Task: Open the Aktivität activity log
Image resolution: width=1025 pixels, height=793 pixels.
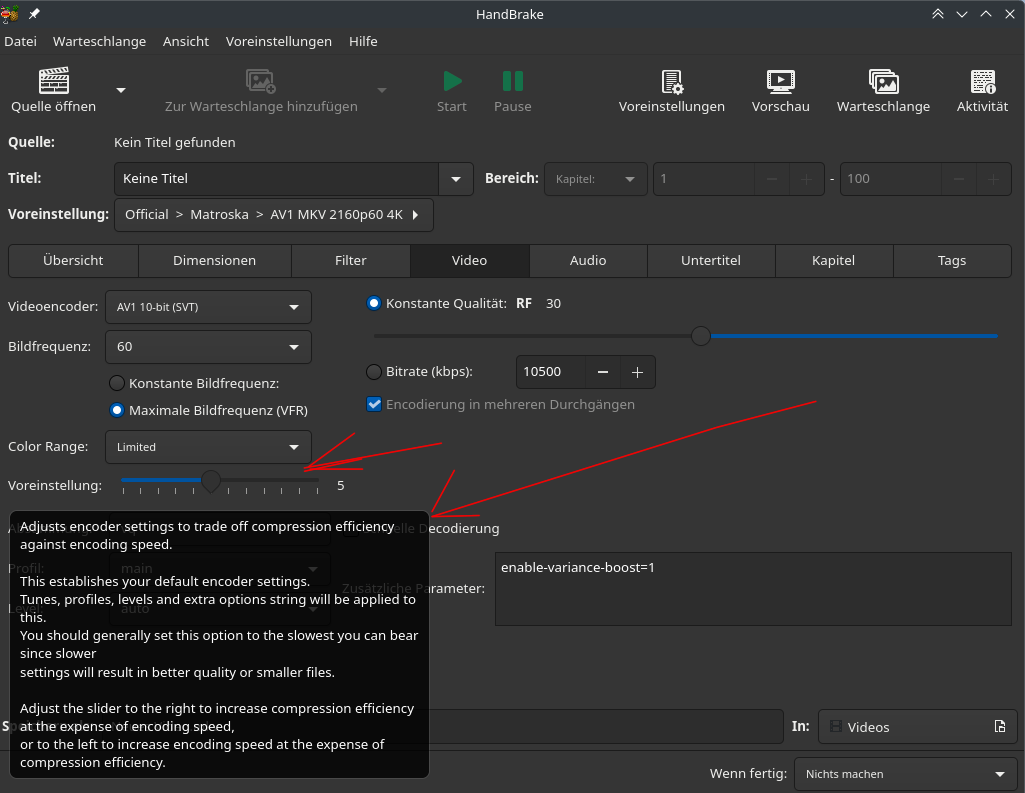Action: click(982, 90)
